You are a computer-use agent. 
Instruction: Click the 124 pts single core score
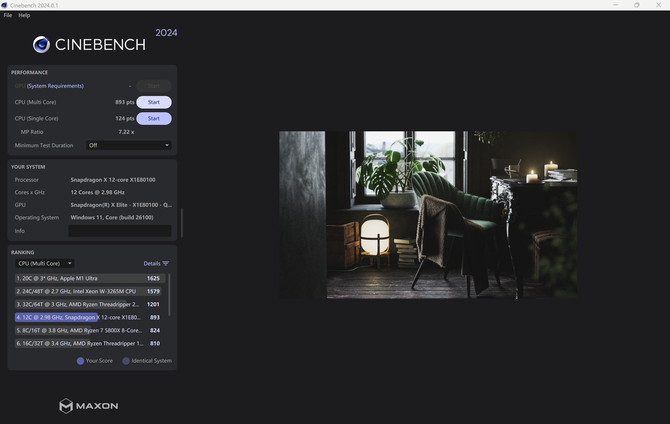(x=124, y=118)
